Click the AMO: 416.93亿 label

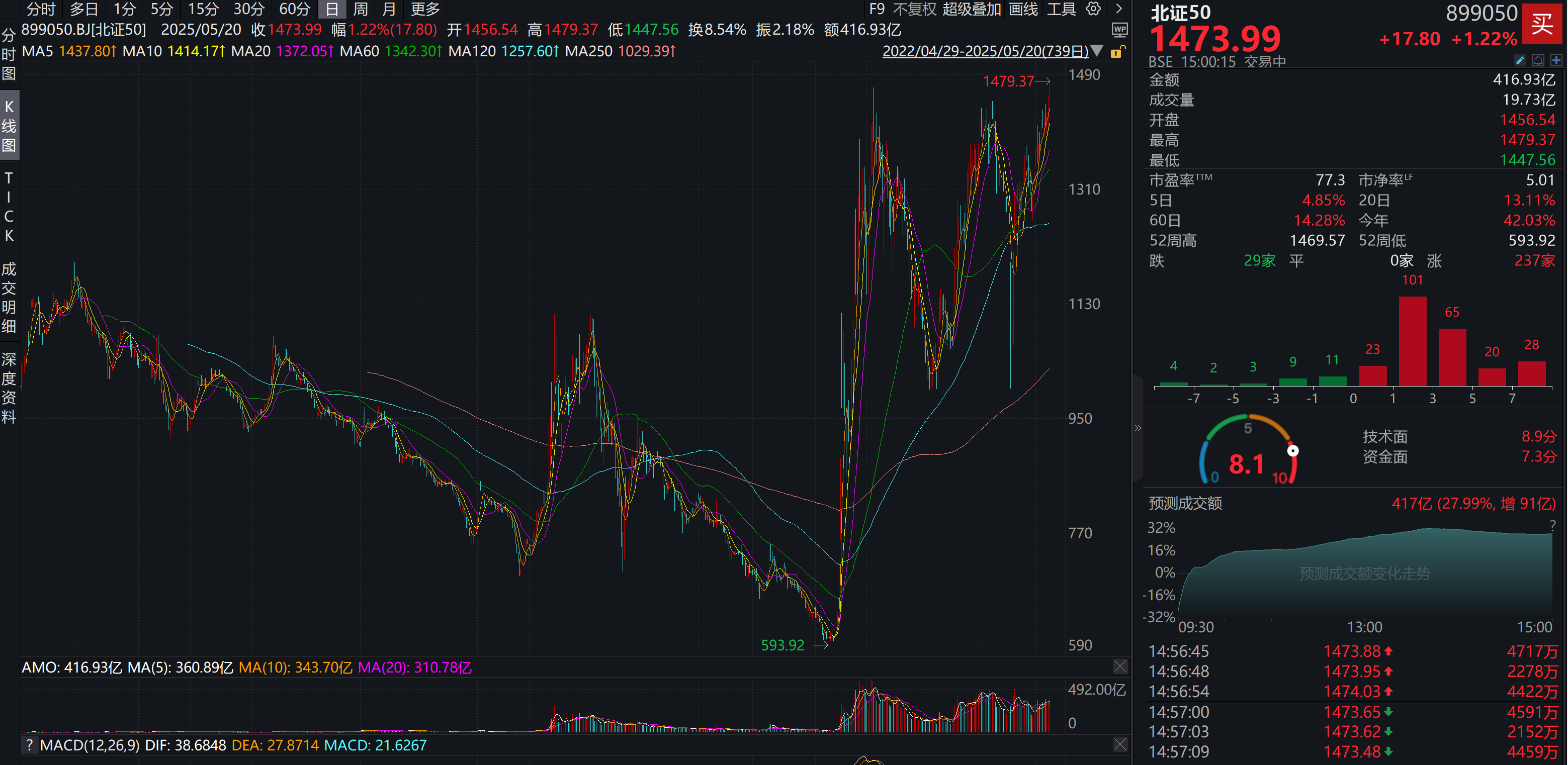72,667
